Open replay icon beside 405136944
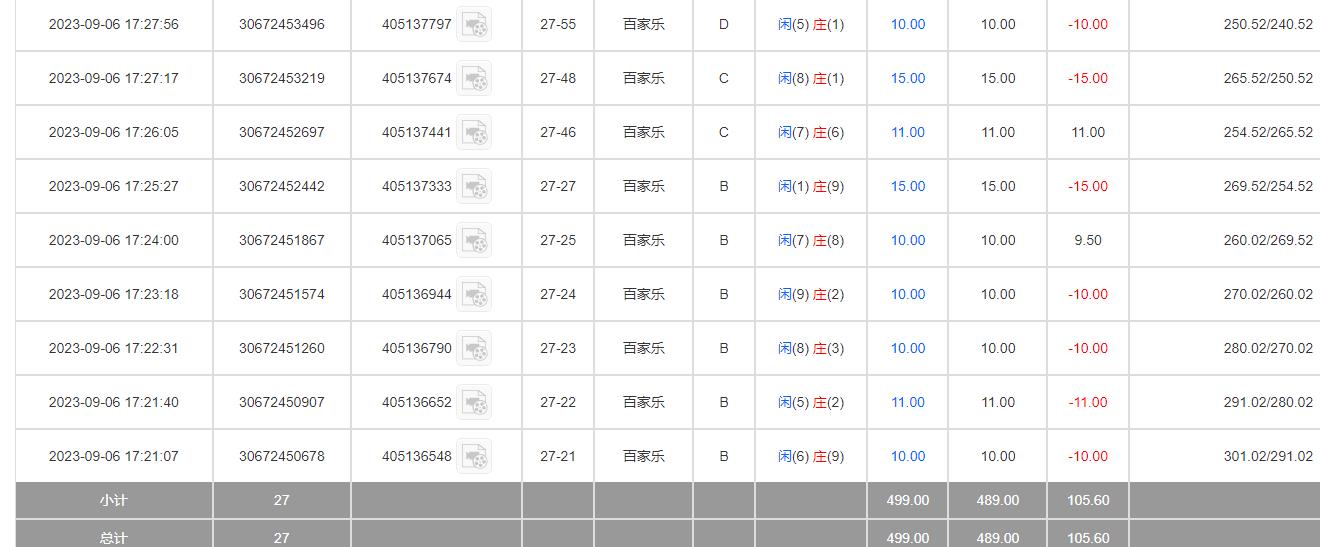The width and height of the screenshot is (1320, 547). (474, 294)
